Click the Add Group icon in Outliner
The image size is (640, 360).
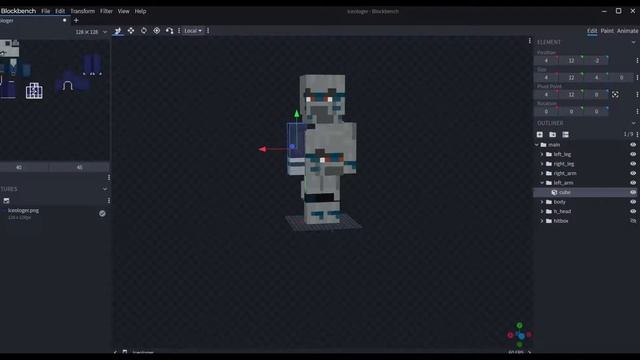pyautogui.click(x=552, y=134)
